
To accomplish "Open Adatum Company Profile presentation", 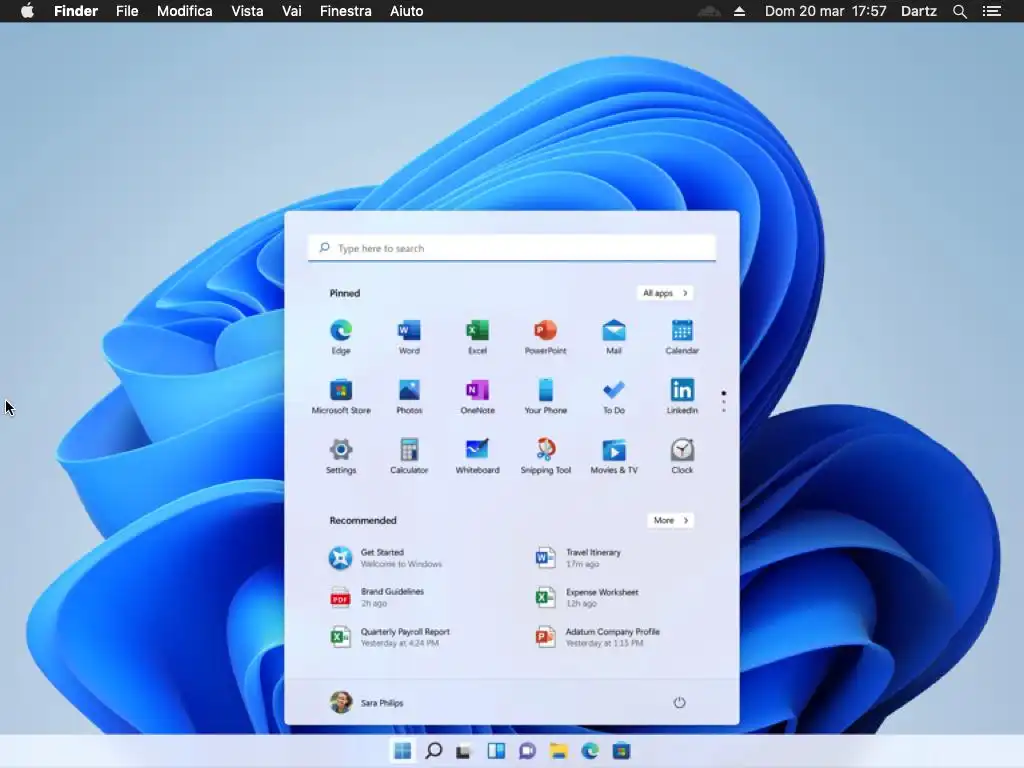I will click(x=598, y=637).
